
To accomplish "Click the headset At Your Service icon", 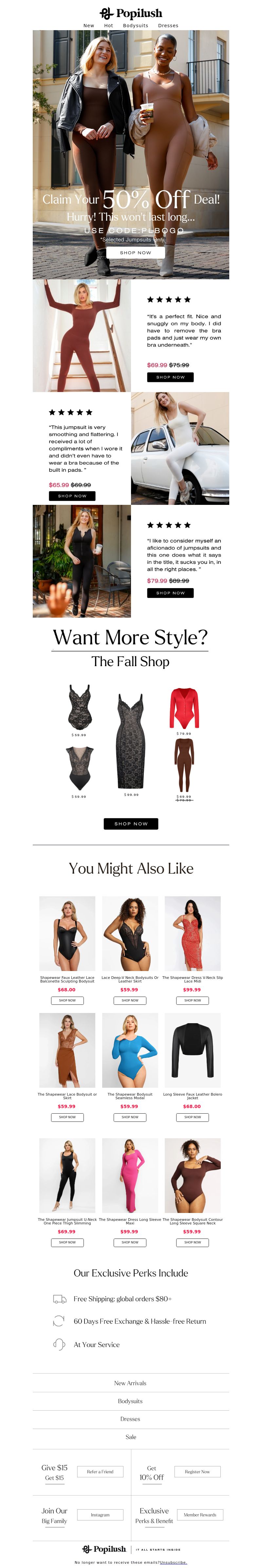I will pos(59,1344).
